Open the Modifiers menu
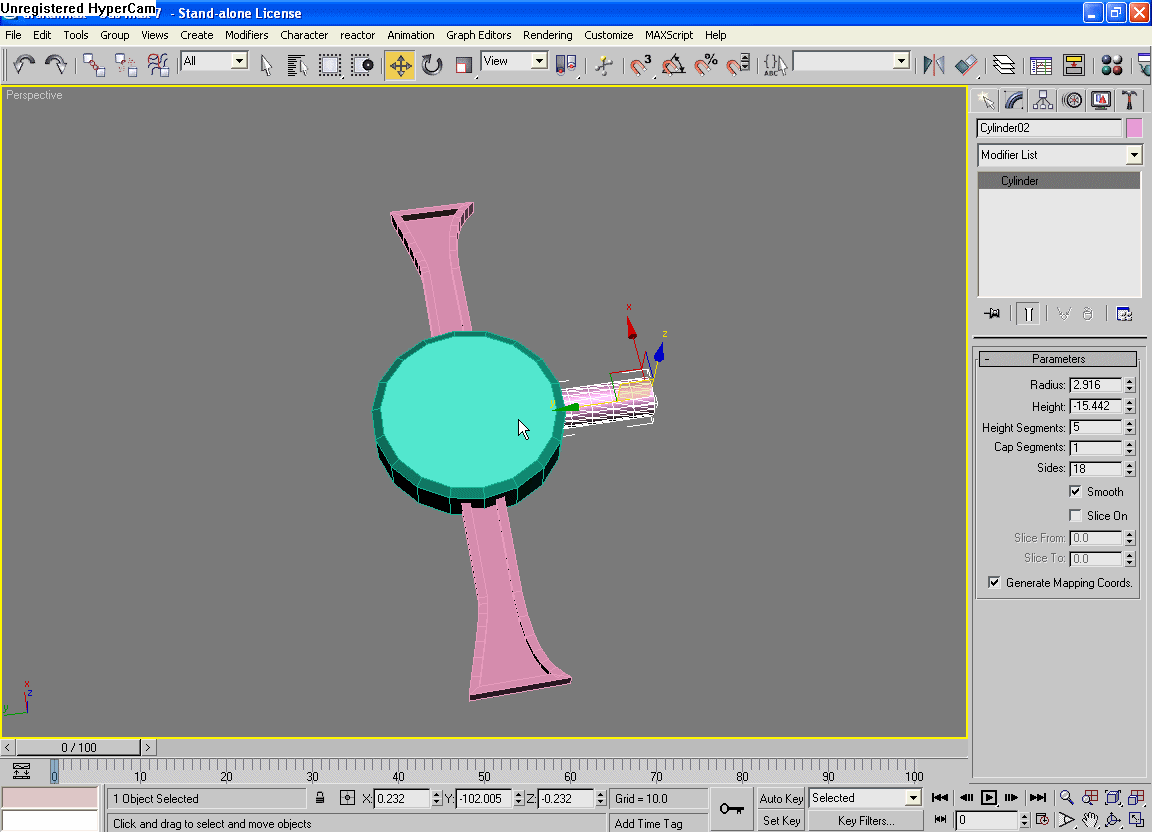 [246, 35]
